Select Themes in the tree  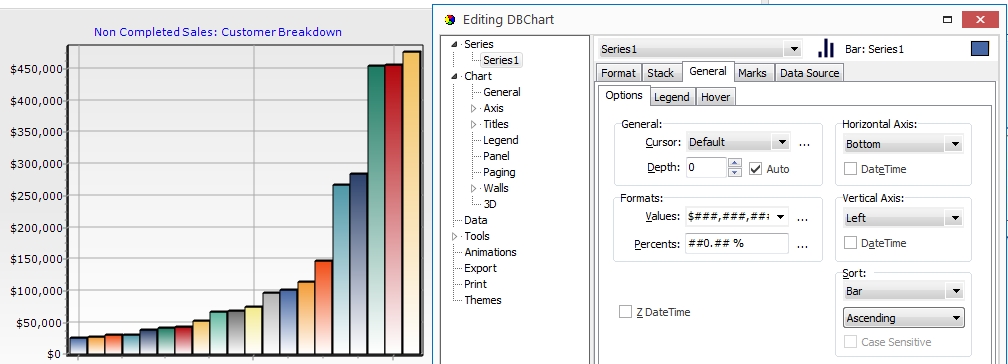(x=482, y=300)
